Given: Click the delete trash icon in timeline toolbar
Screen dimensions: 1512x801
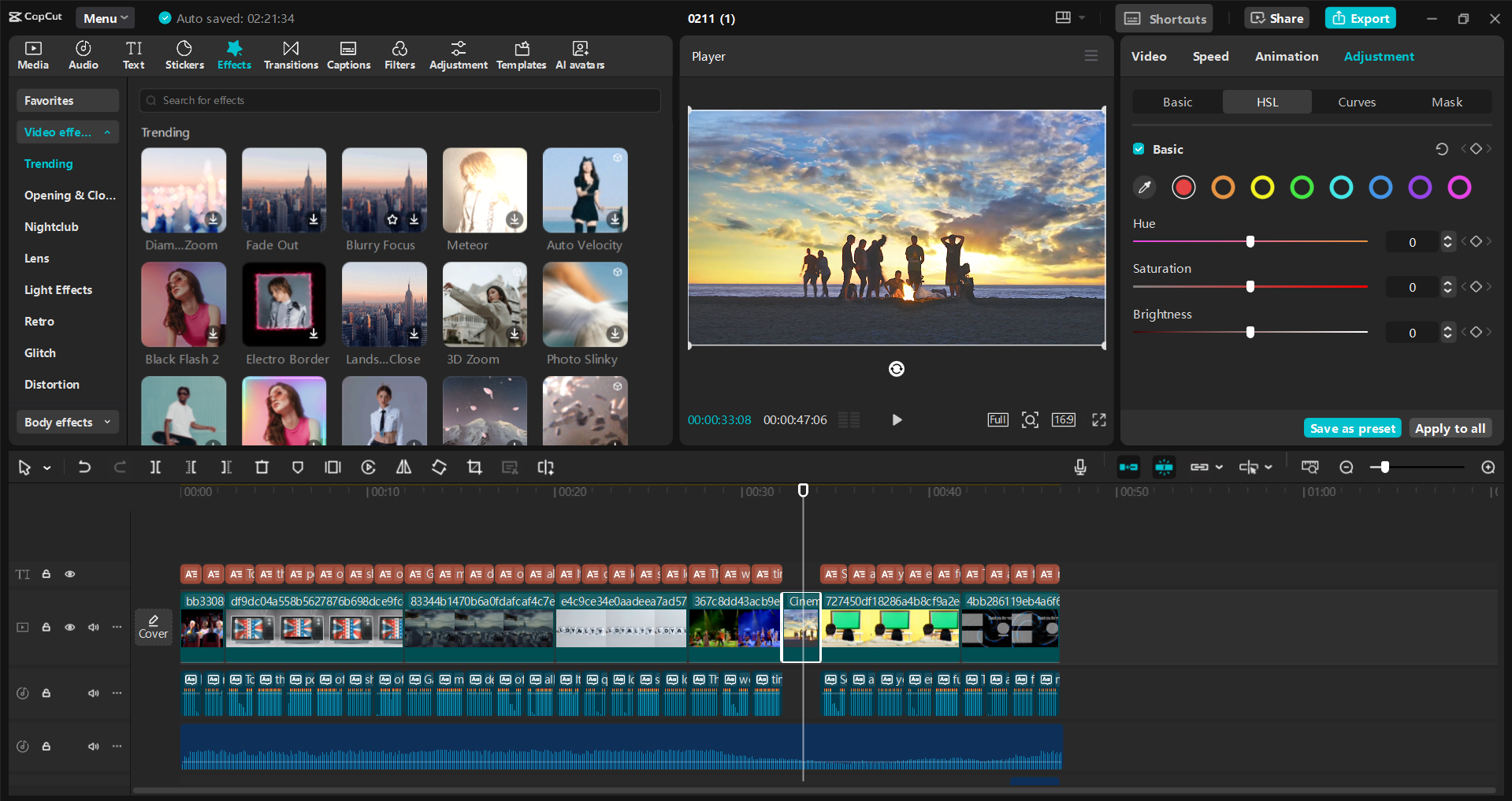Looking at the screenshot, I should [262, 468].
